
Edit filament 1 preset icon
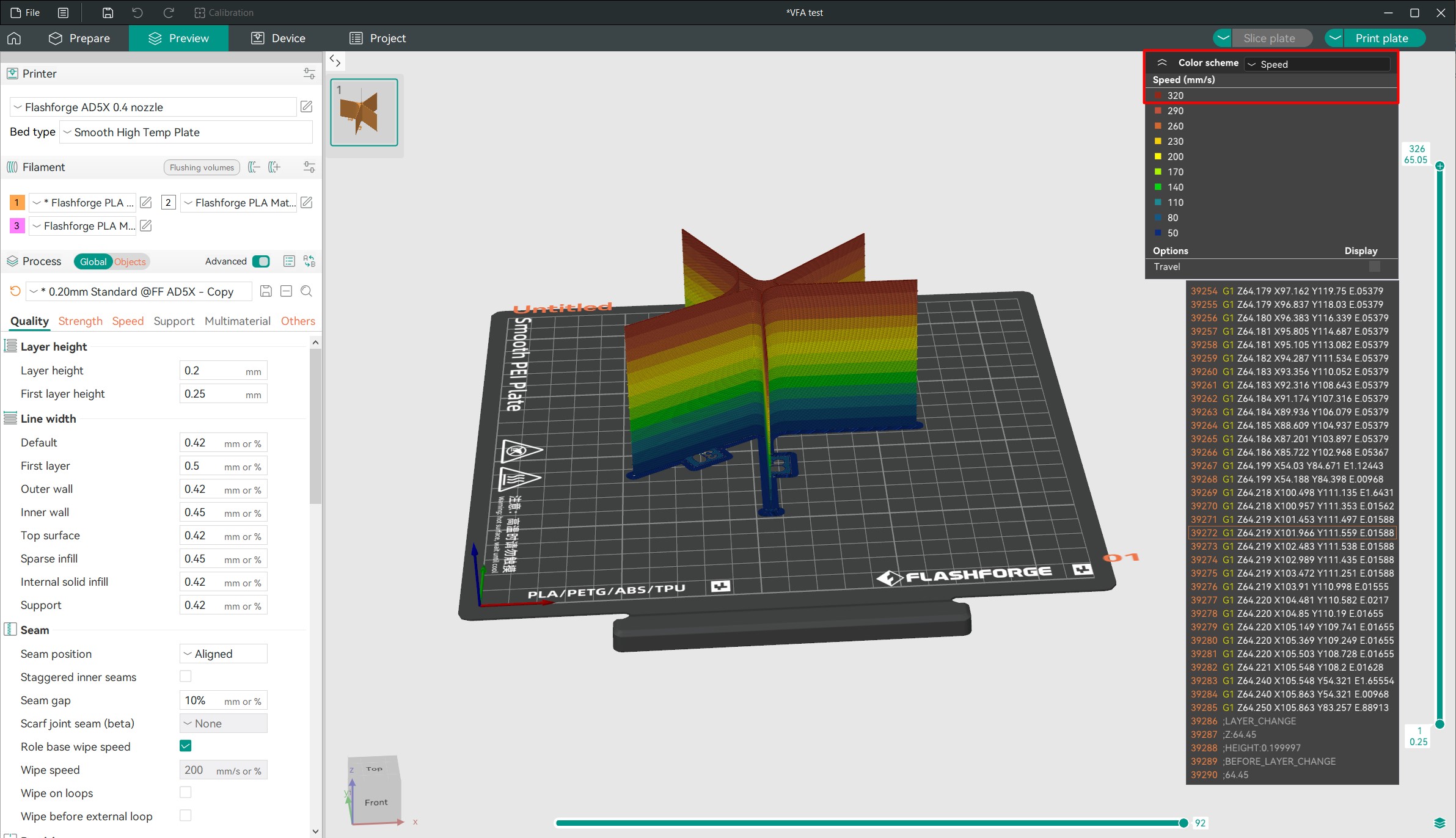pyautogui.click(x=146, y=202)
